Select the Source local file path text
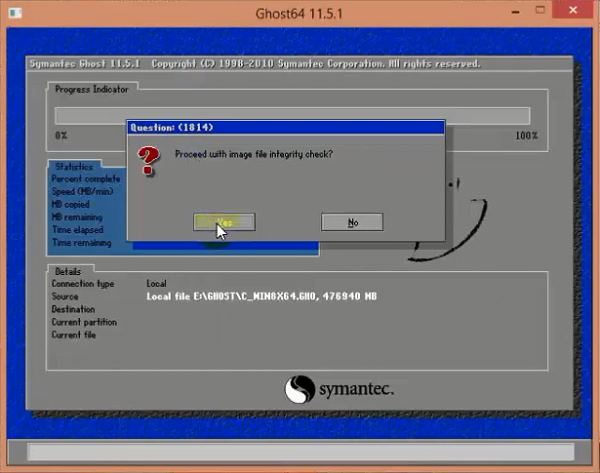 (x=262, y=296)
